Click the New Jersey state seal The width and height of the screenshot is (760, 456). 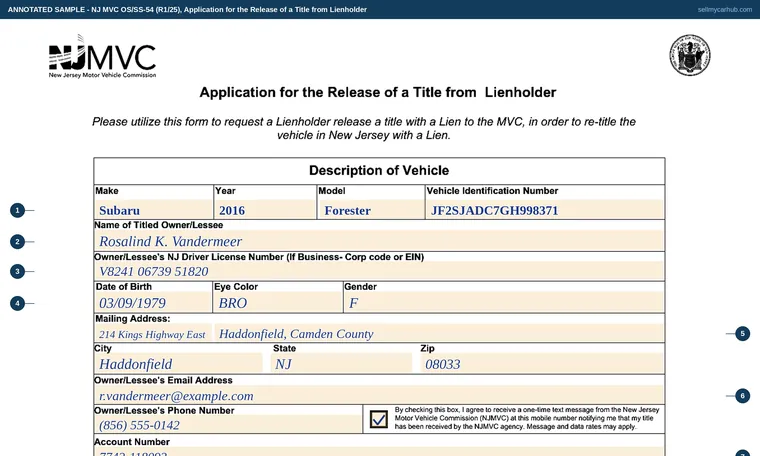(x=690, y=55)
